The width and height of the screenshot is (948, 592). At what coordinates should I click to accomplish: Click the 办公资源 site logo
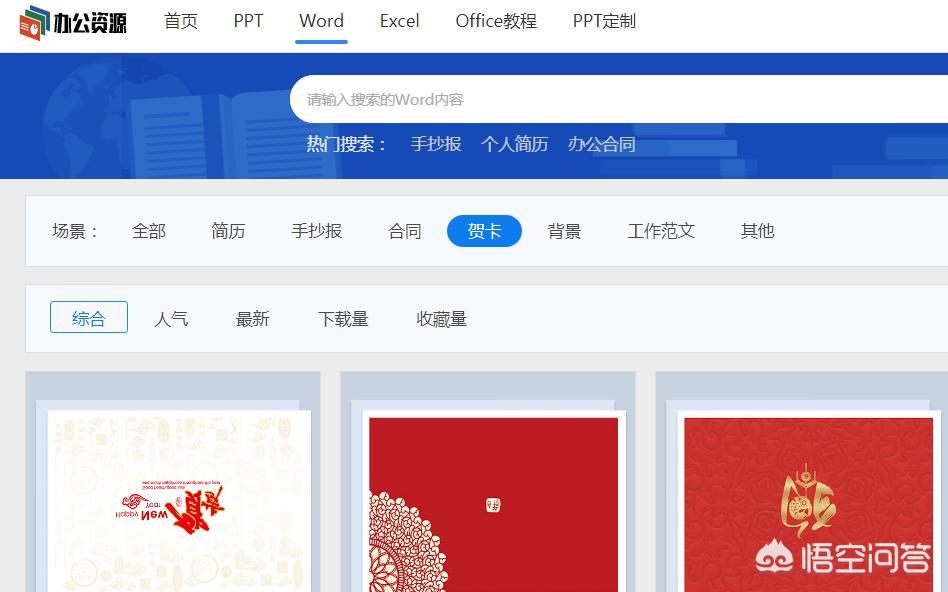[73, 22]
